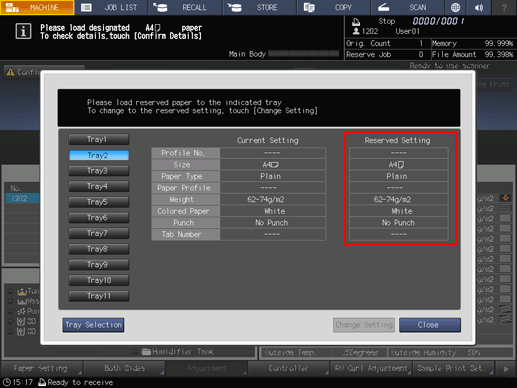This screenshot has width=517, height=388.
Task: Click the info icon beside load paper message
Action: coord(23,31)
